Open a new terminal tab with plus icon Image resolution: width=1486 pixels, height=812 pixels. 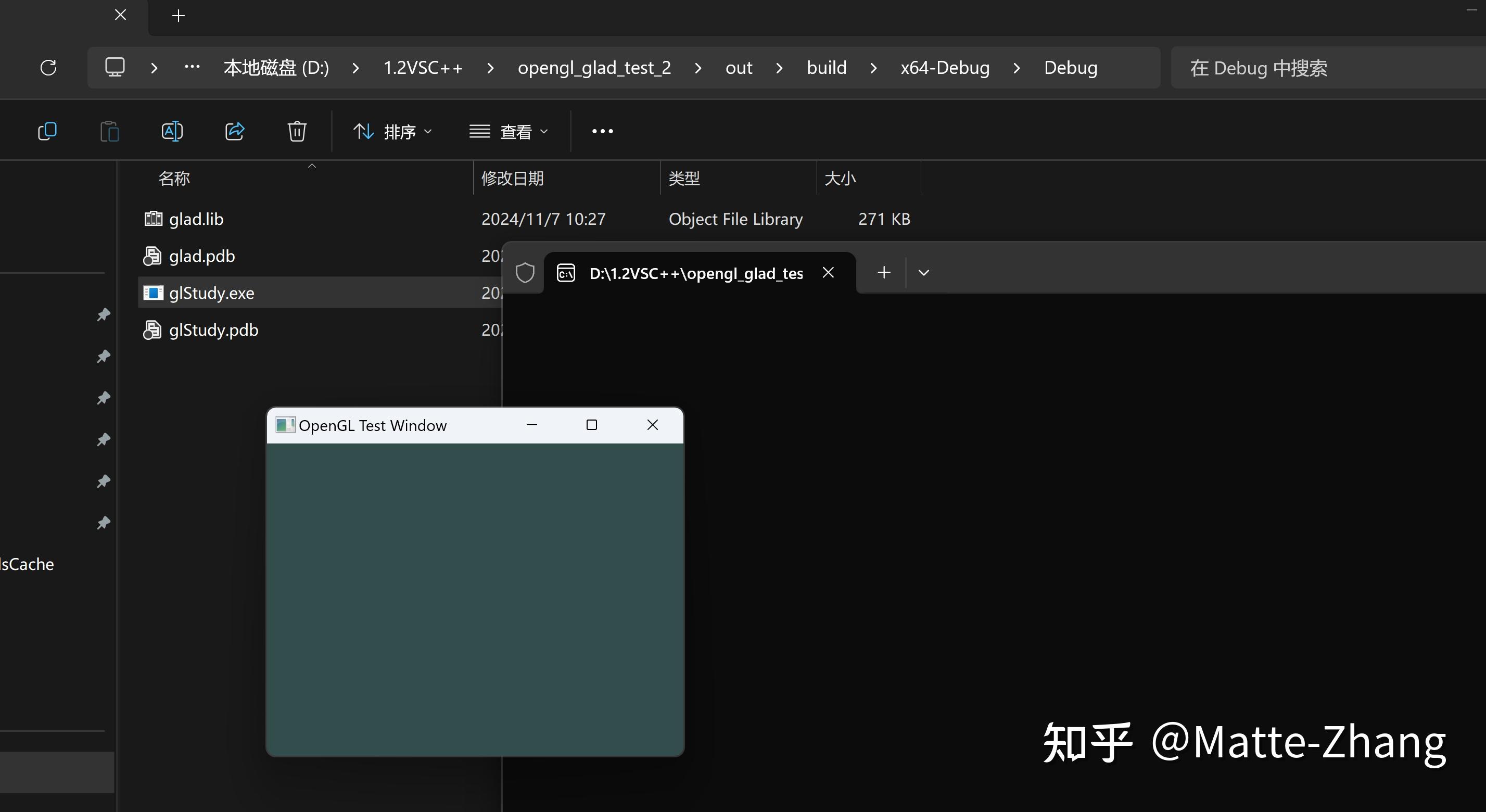884,272
